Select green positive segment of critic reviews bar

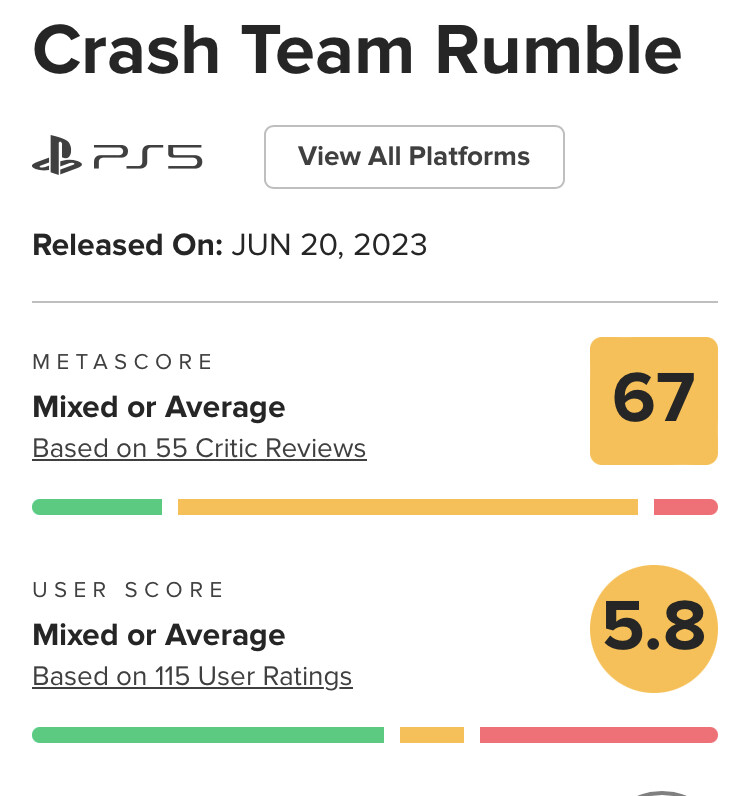97,507
